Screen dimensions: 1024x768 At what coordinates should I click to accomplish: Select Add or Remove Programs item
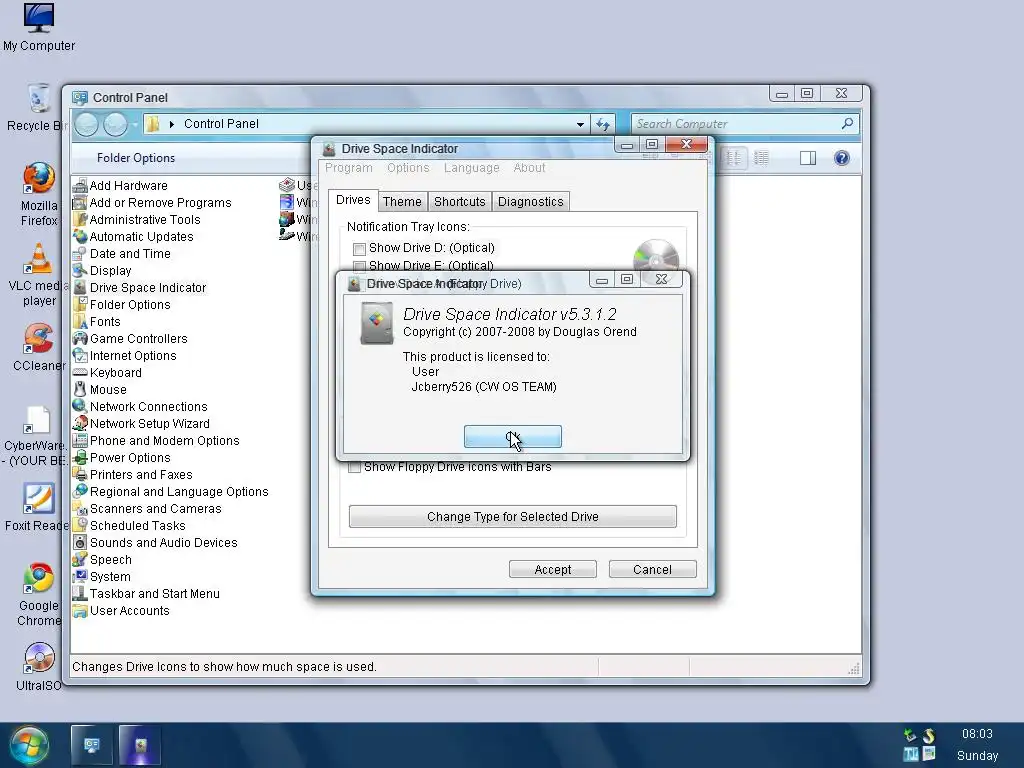152,202
